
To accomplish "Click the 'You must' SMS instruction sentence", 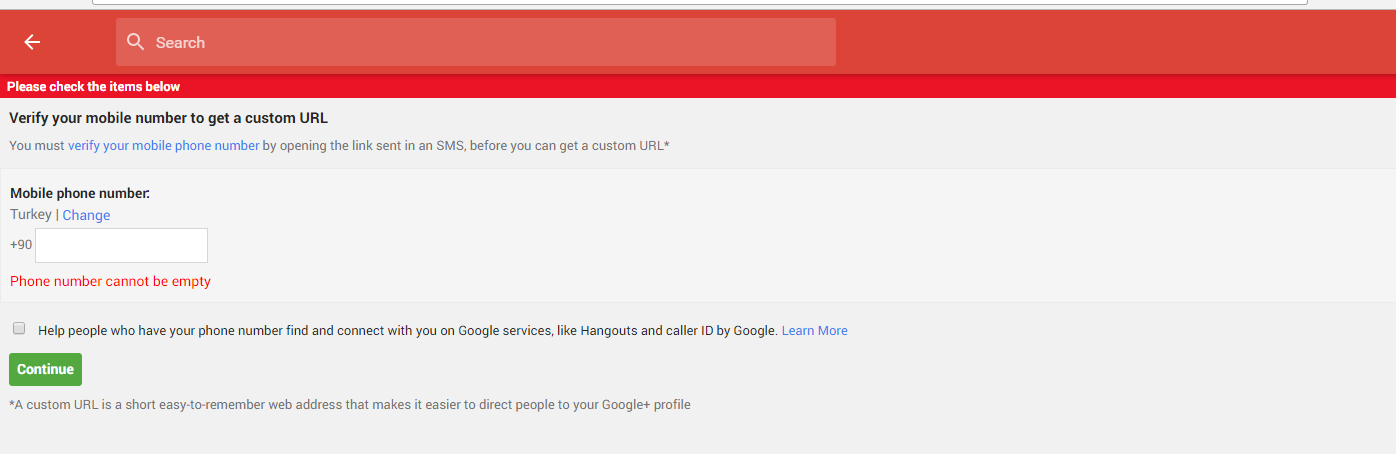I will (339, 145).
